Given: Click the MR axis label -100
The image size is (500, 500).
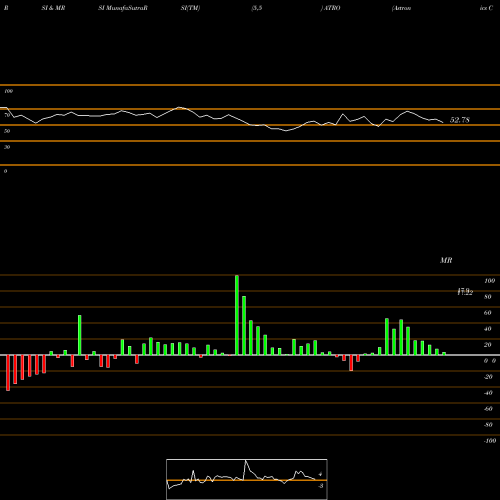Looking at the screenshot, I should click(490, 441).
